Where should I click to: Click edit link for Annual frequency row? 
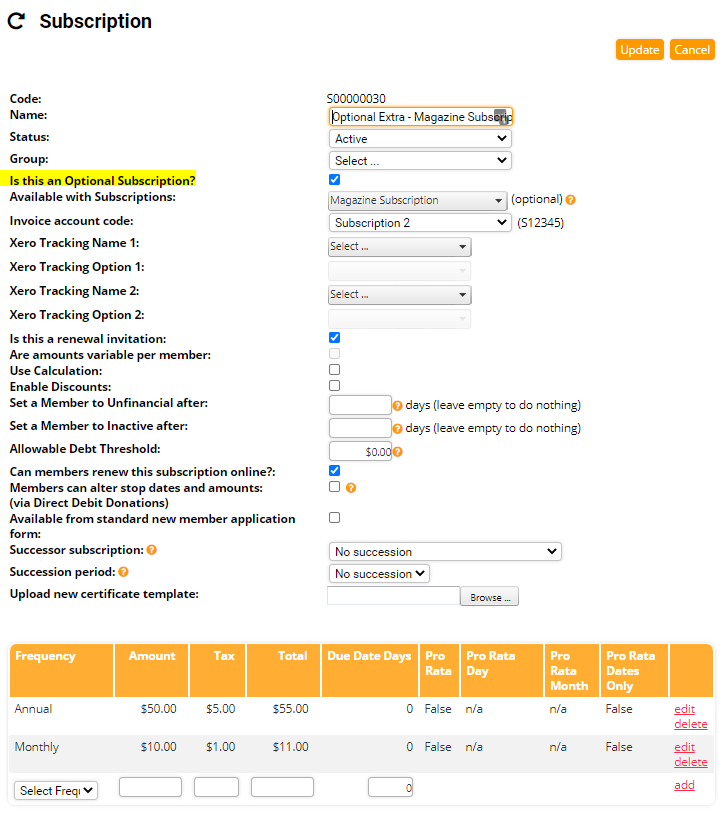tap(684, 709)
